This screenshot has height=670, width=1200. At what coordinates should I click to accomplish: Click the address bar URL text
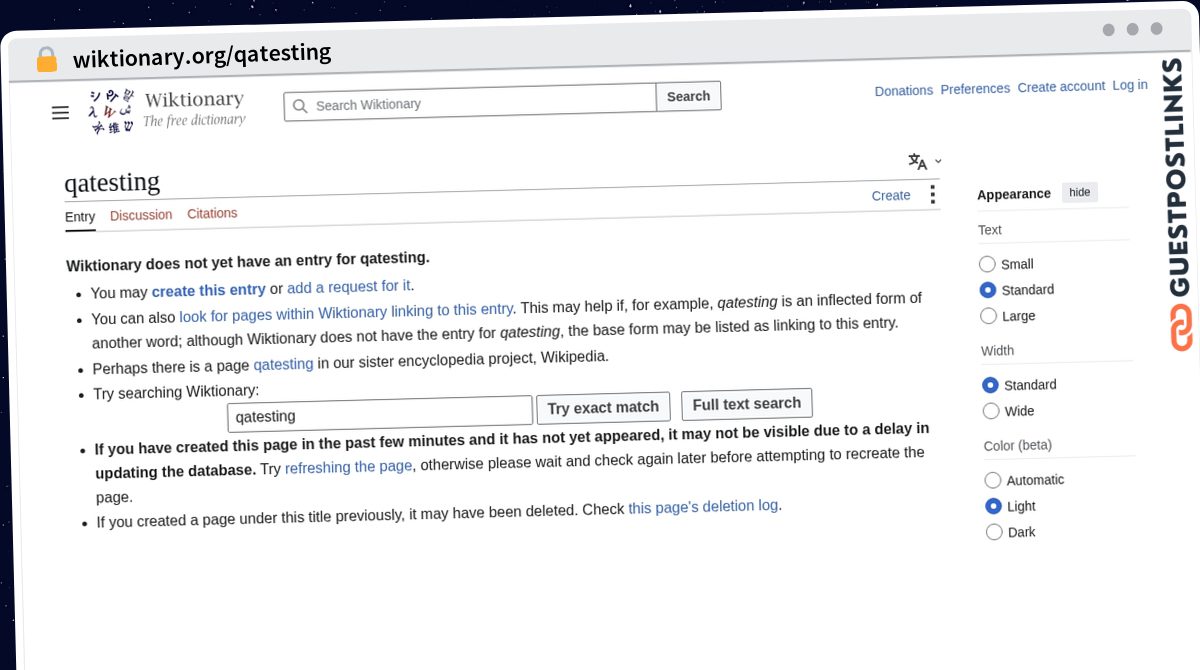202,55
